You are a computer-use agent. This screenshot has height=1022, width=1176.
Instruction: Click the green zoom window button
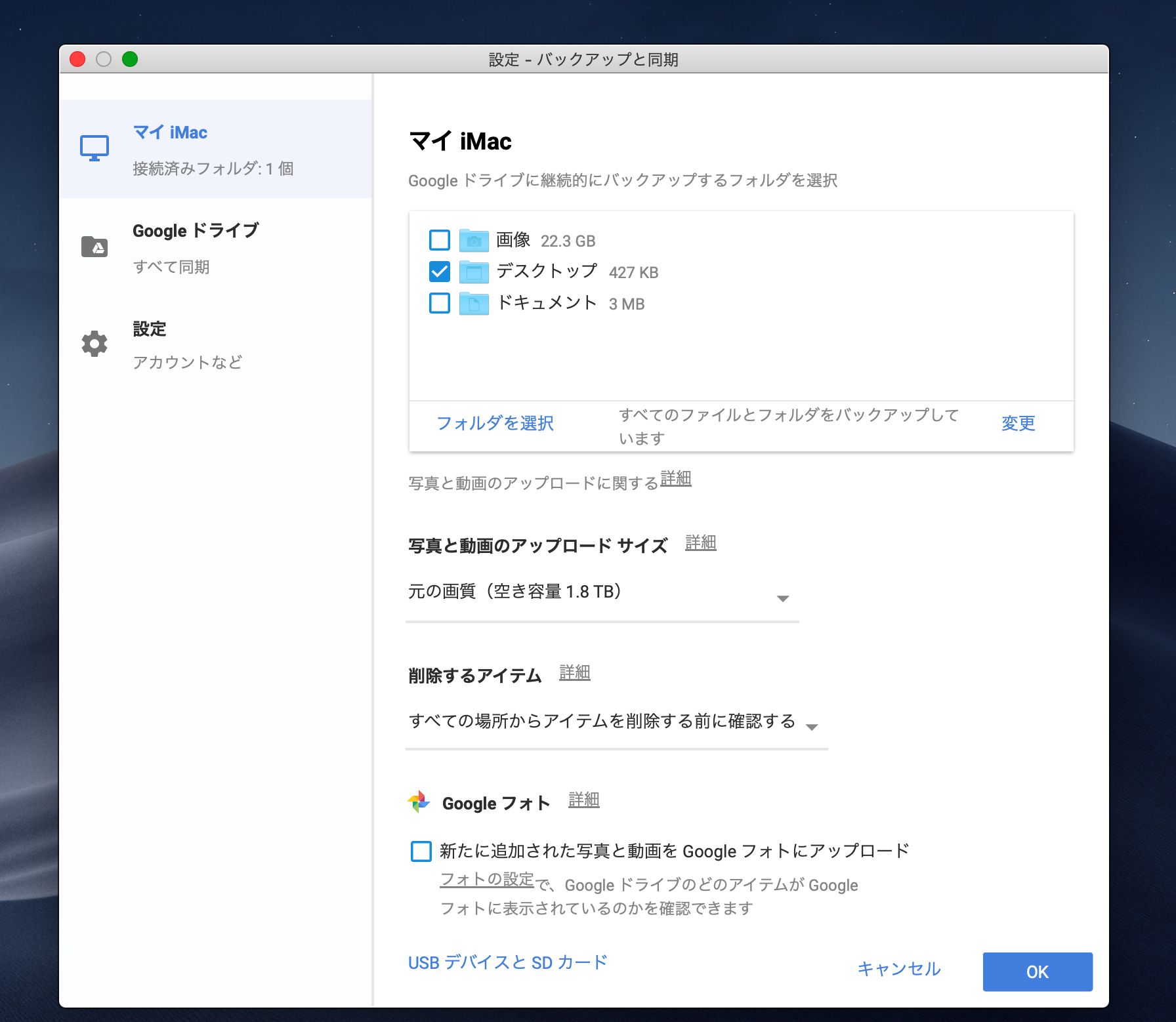[130, 60]
